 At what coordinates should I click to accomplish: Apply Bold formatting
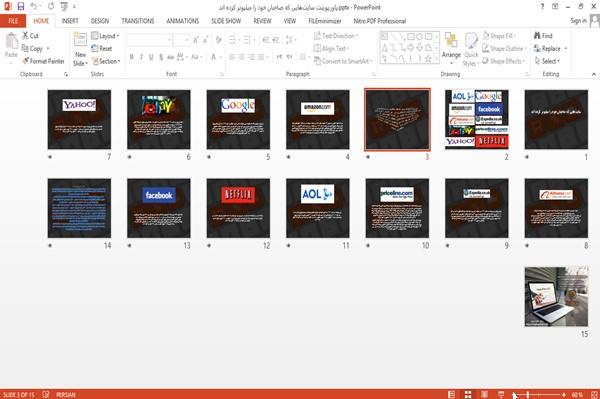pos(132,57)
